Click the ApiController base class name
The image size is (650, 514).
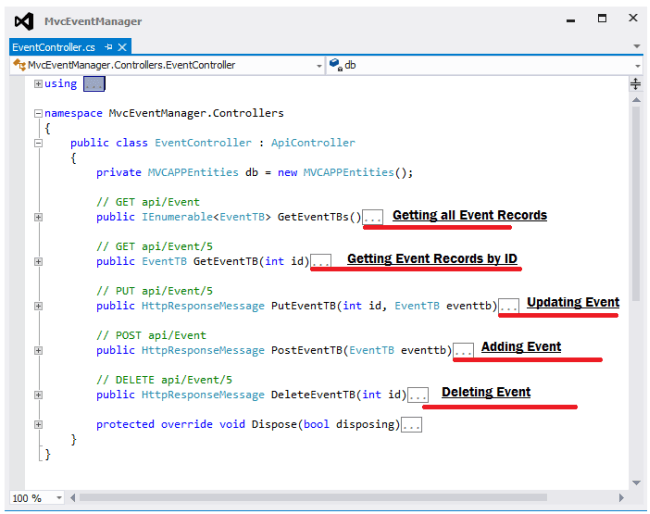[x=313, y=143]
